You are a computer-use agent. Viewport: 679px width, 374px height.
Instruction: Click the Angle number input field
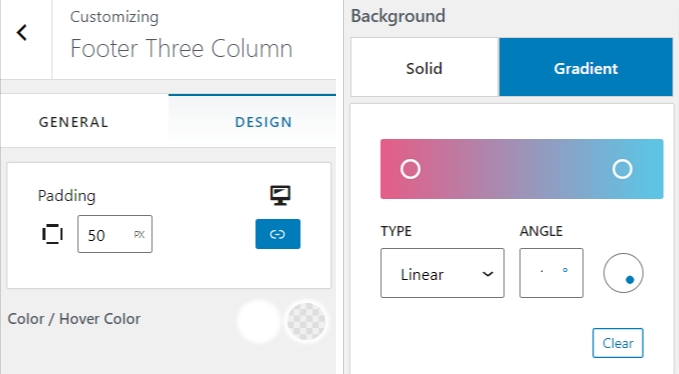click(551, 273)
